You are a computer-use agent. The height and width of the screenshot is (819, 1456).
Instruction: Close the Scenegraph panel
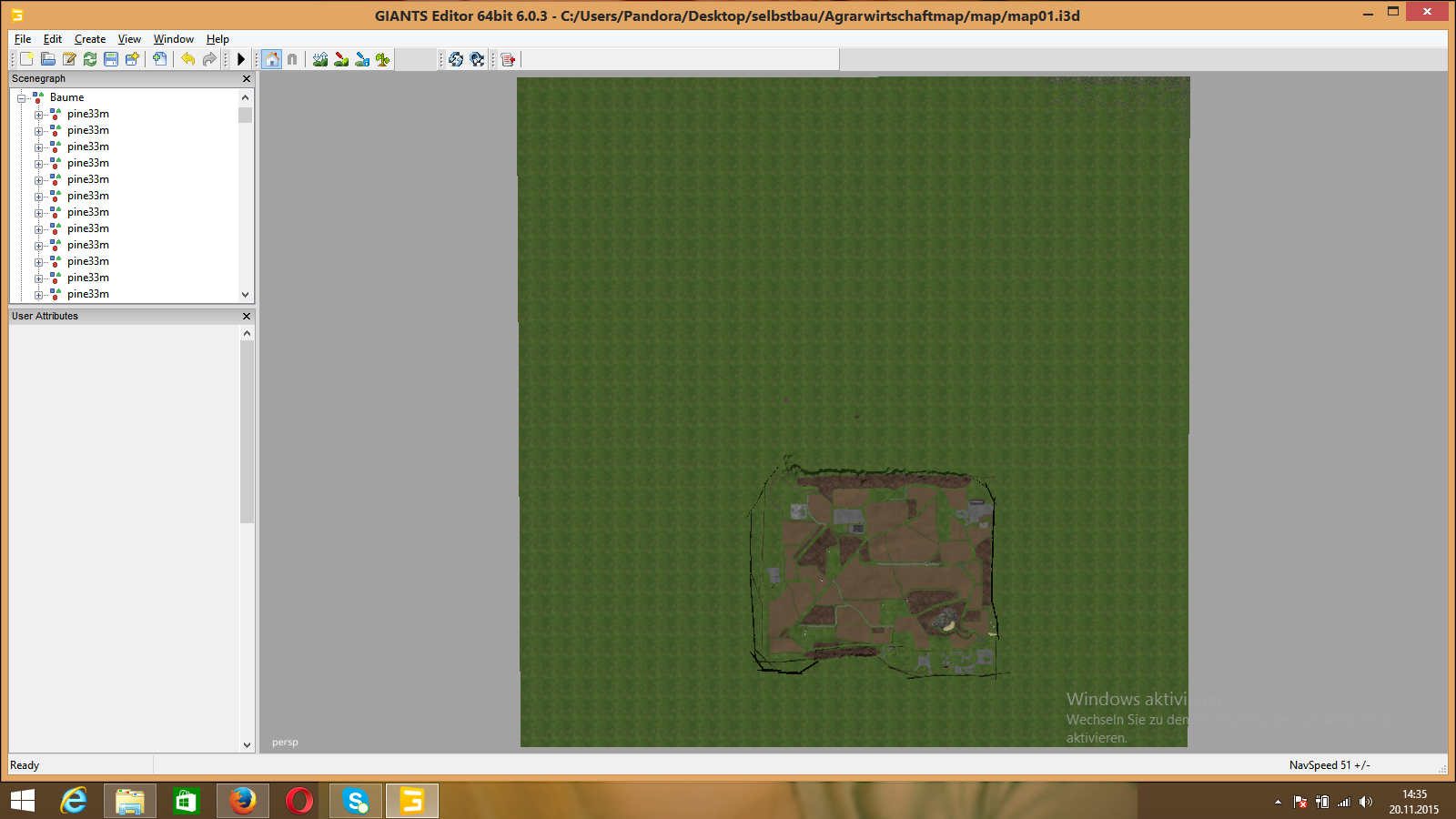[x=246, y=79]
